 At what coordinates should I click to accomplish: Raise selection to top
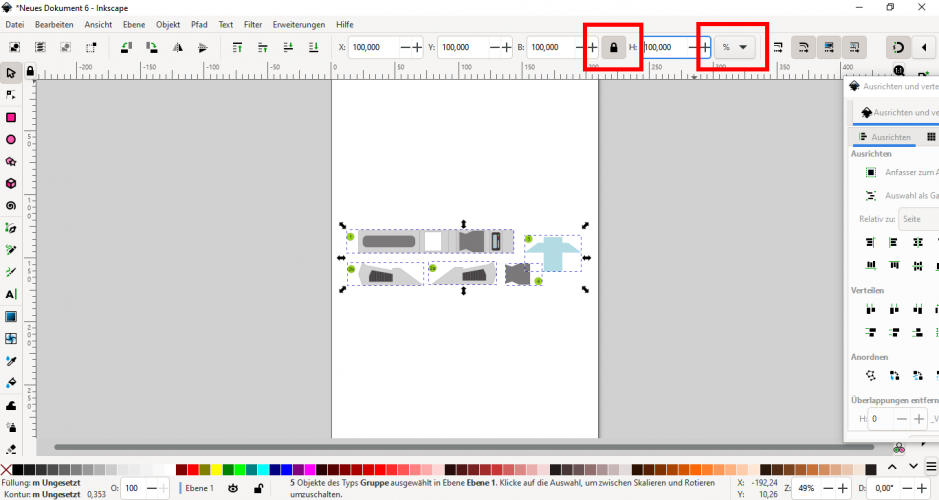(x=237, y=47)
